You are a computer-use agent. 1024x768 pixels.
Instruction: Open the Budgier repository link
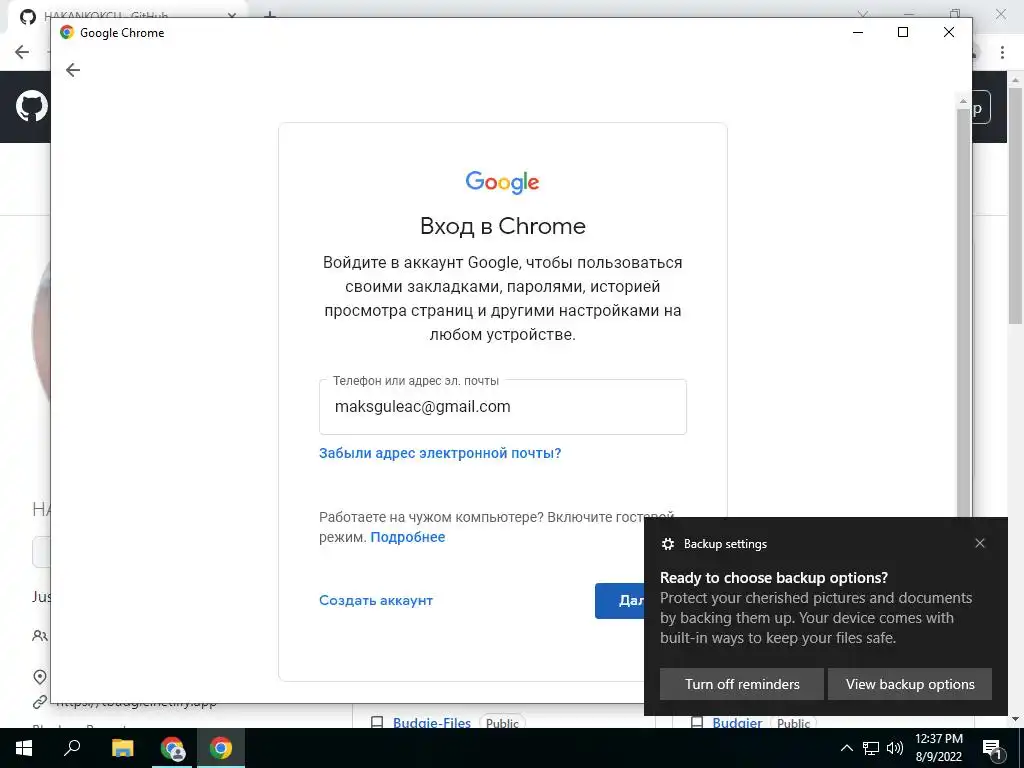(737, 723)
